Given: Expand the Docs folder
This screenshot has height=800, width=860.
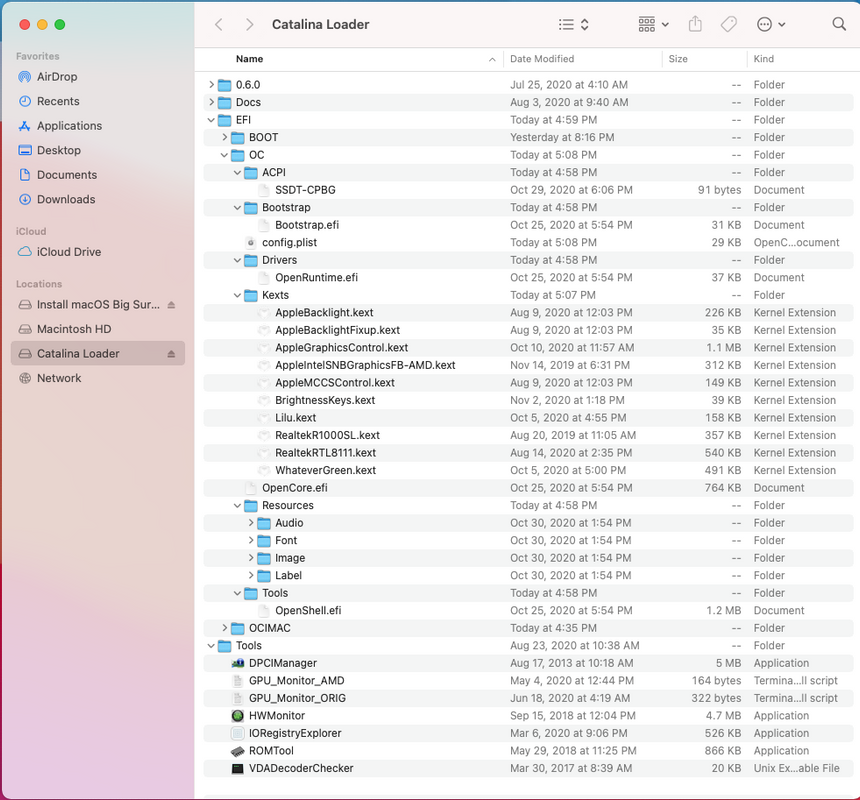Looking at the screenshot, I should [211, 102].
